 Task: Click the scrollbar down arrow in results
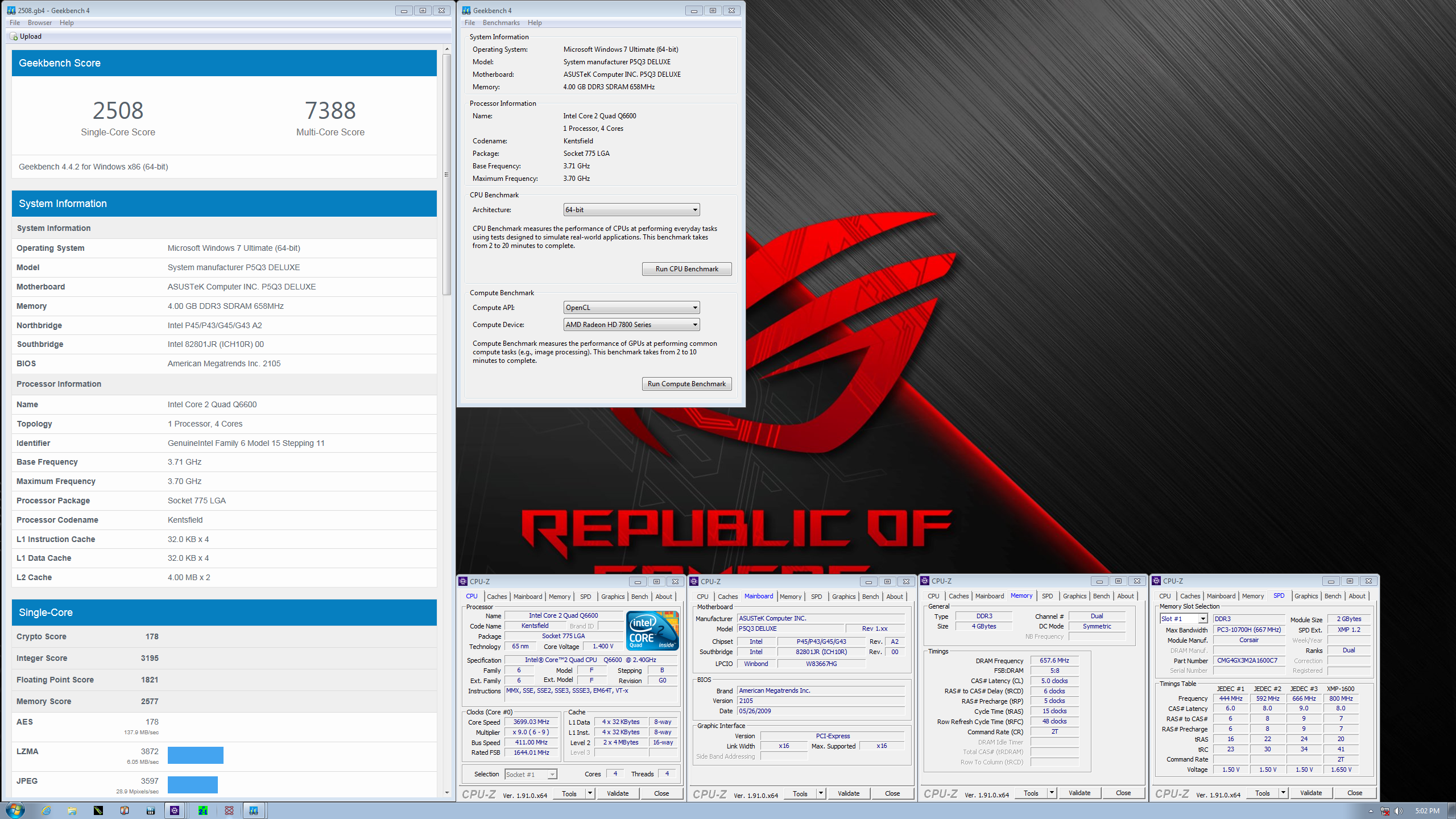(446, 793)
